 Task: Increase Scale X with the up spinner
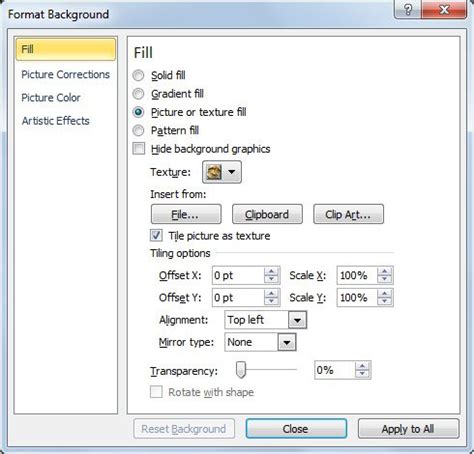pyautogui.click(x=385, y=271)
